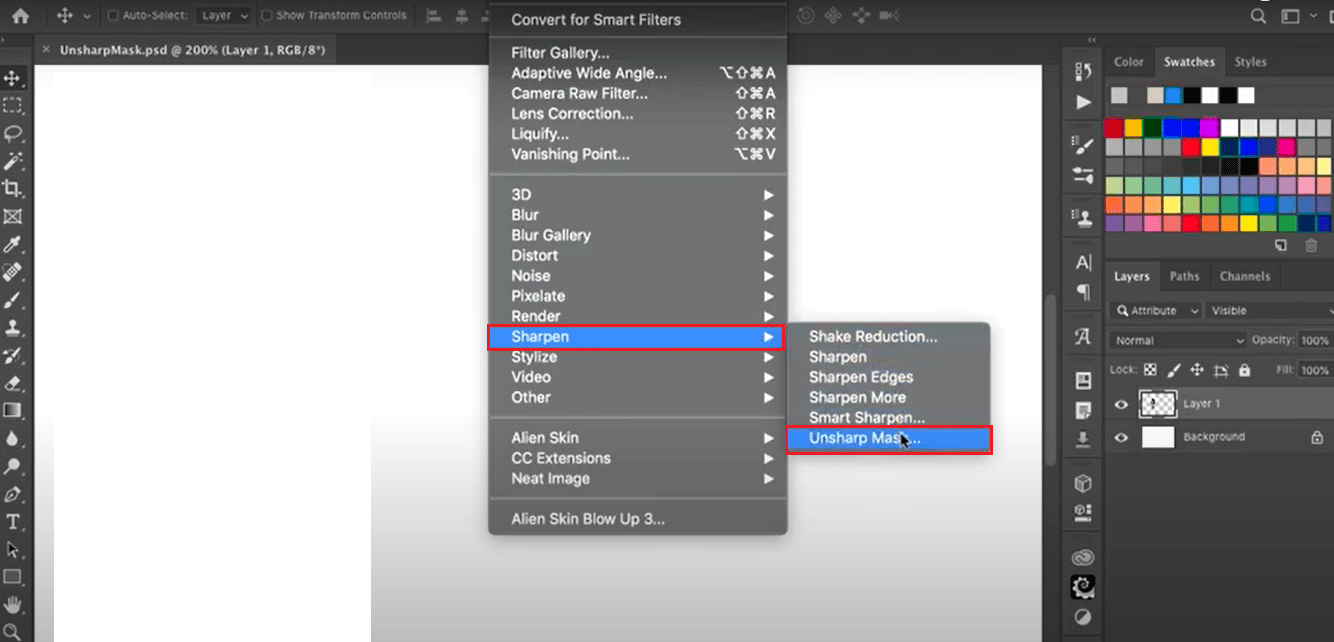
Task: Toggle Layer 1 visibility
Action: [x=1121, y=404]
